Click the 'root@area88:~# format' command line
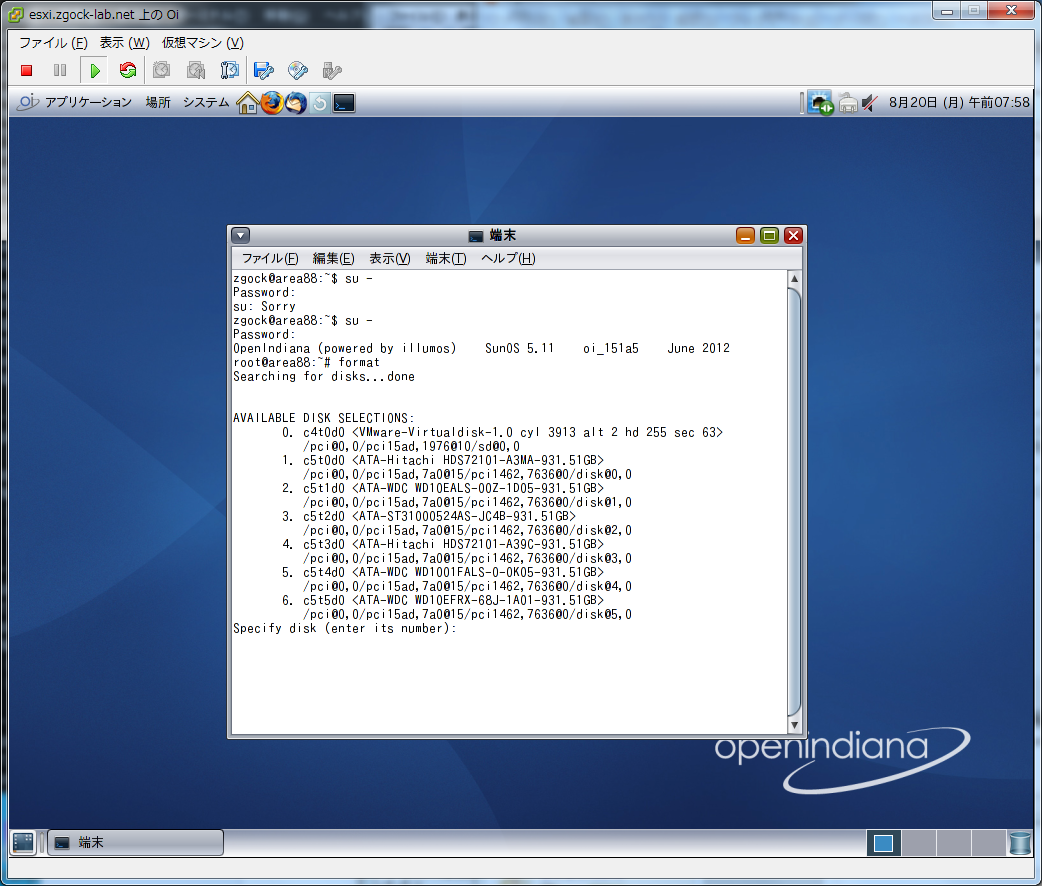This screenshot has width=1042, height=886. (306, 362)
